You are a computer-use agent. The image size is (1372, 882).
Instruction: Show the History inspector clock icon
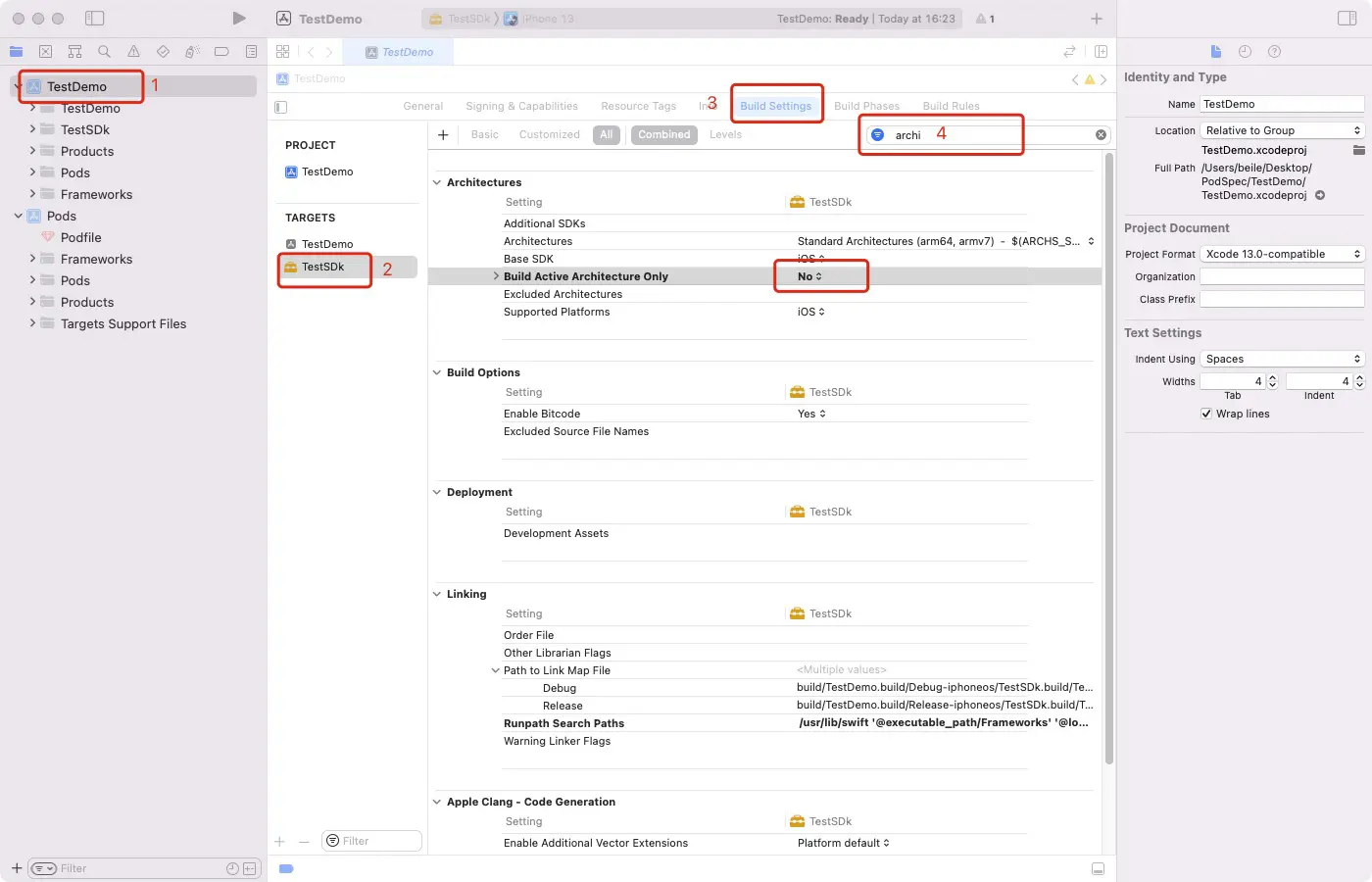coord(1245,52)
